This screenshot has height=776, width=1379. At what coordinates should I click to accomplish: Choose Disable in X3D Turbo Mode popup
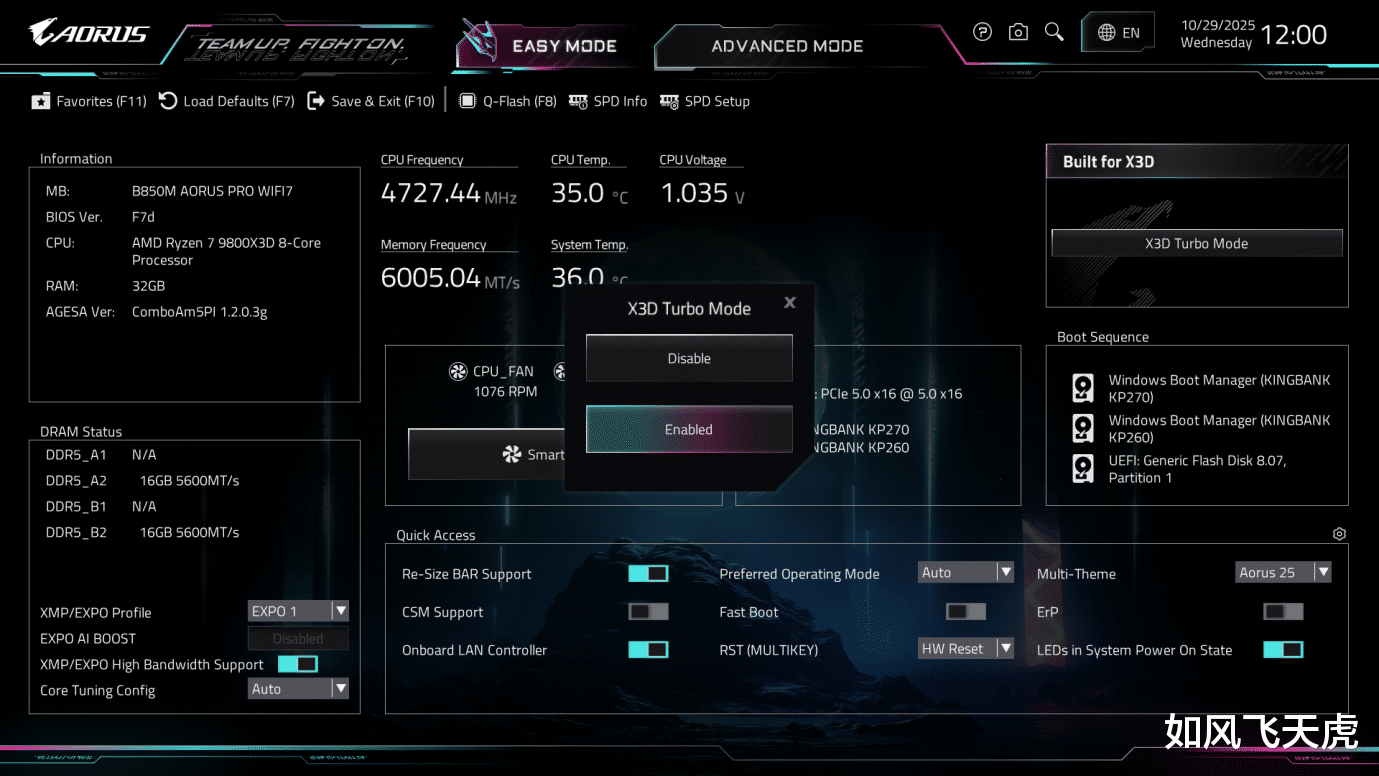tap(689, 358)
